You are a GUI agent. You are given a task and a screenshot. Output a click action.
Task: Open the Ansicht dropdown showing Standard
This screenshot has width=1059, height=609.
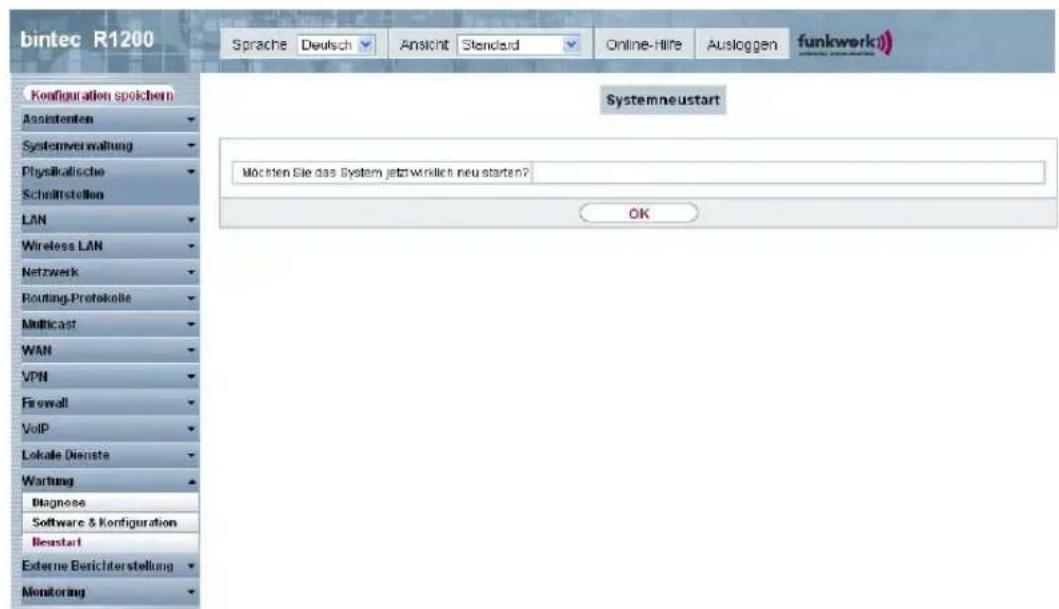(x=519, y=45)
